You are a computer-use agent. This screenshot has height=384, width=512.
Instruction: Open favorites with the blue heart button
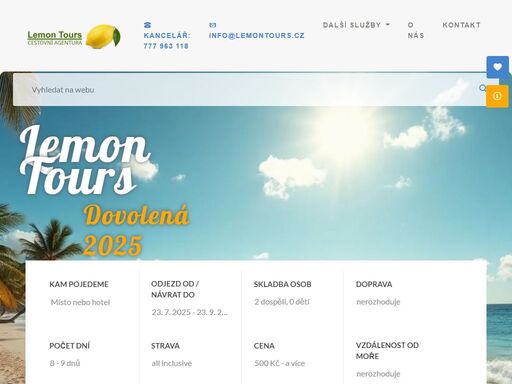(x=497, y=67)
